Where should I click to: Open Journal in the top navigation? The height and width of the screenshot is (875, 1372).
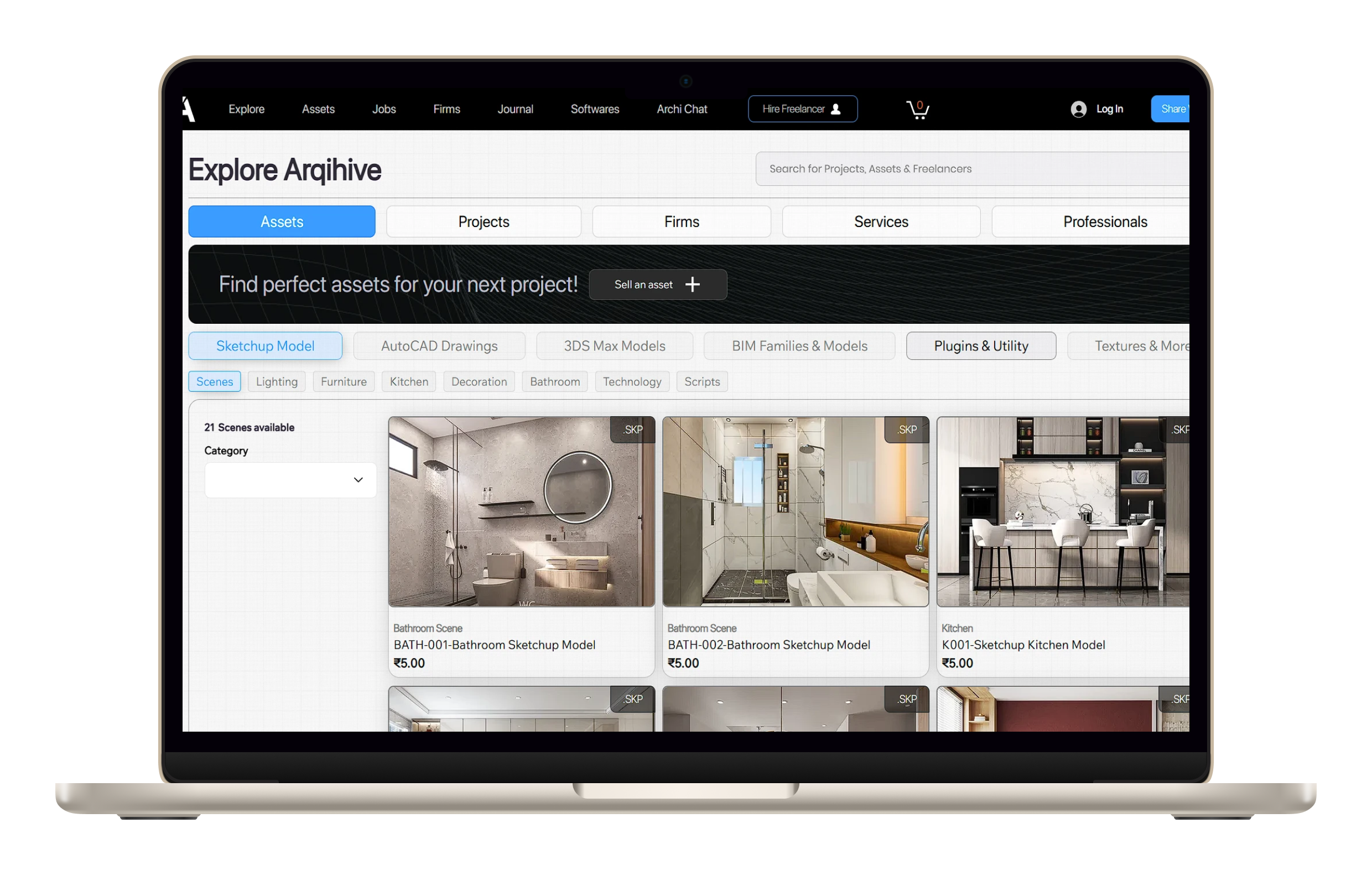pos(515,109)
